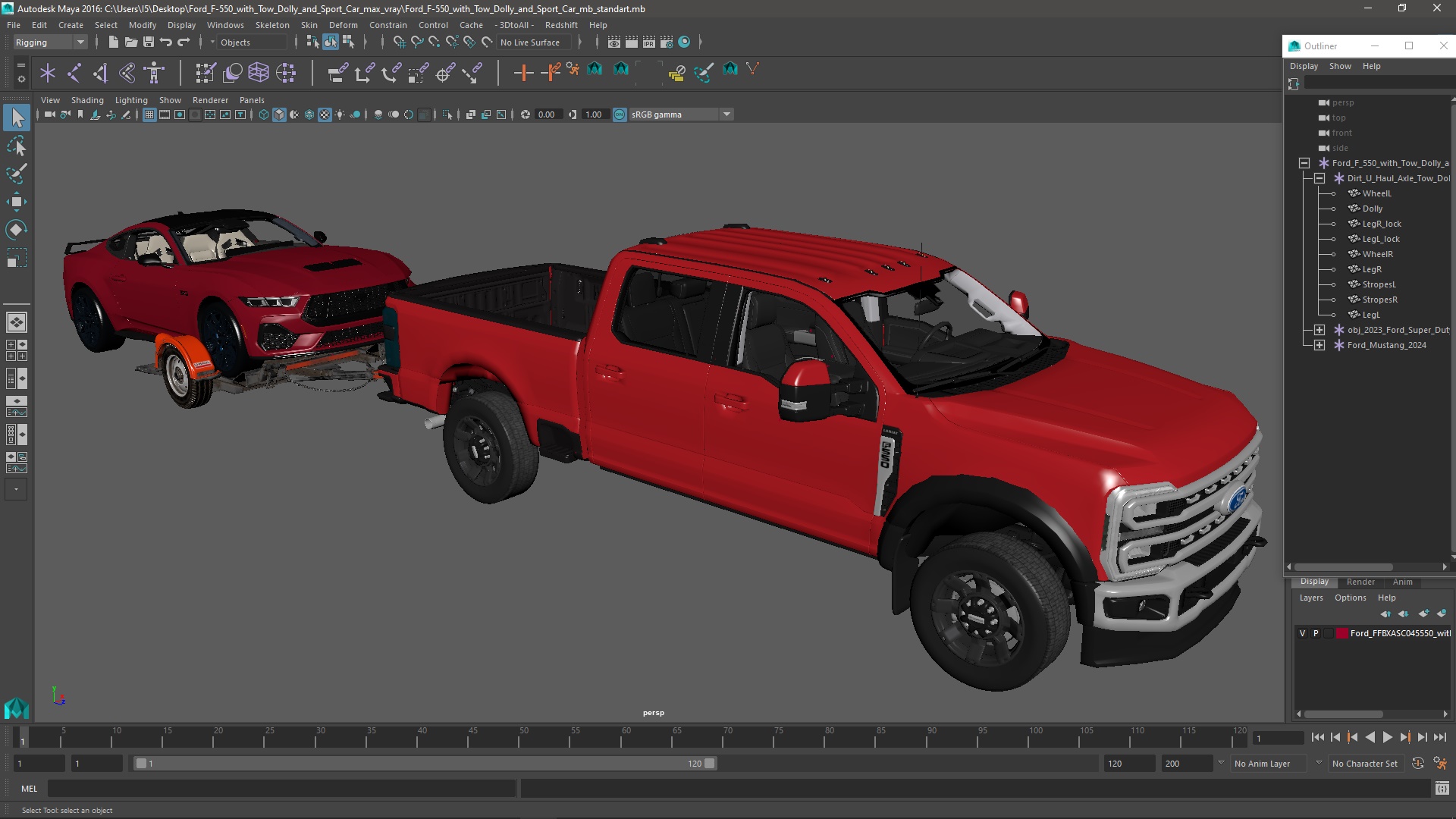This screenshot has height=819, width=1456.
Task: Toggle the viewport grid display icon
Action: click(x=149, y=115)
